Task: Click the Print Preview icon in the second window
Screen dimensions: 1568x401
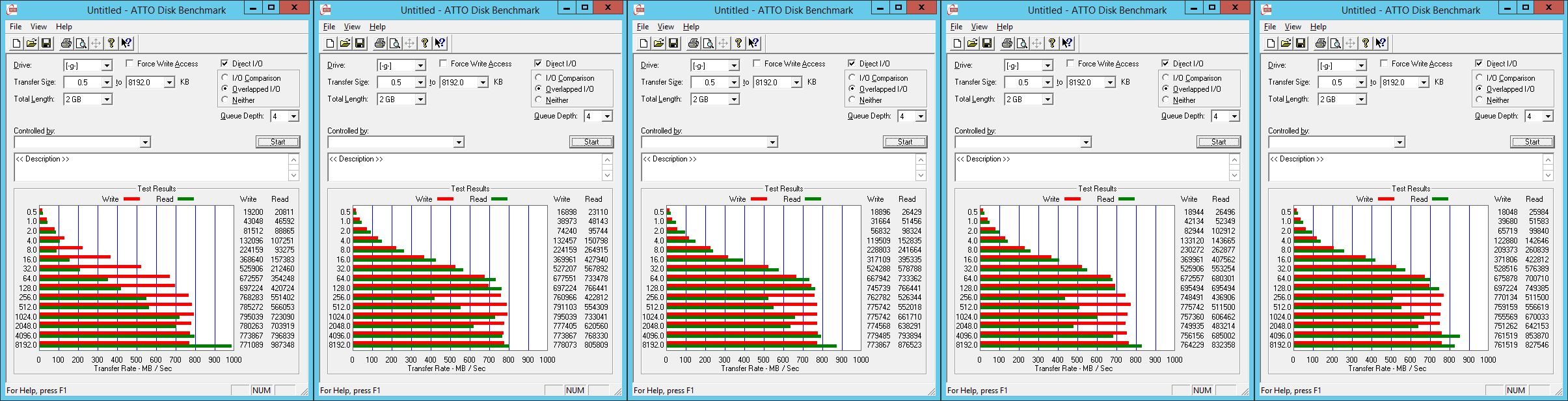Action: tap(394, 44)
